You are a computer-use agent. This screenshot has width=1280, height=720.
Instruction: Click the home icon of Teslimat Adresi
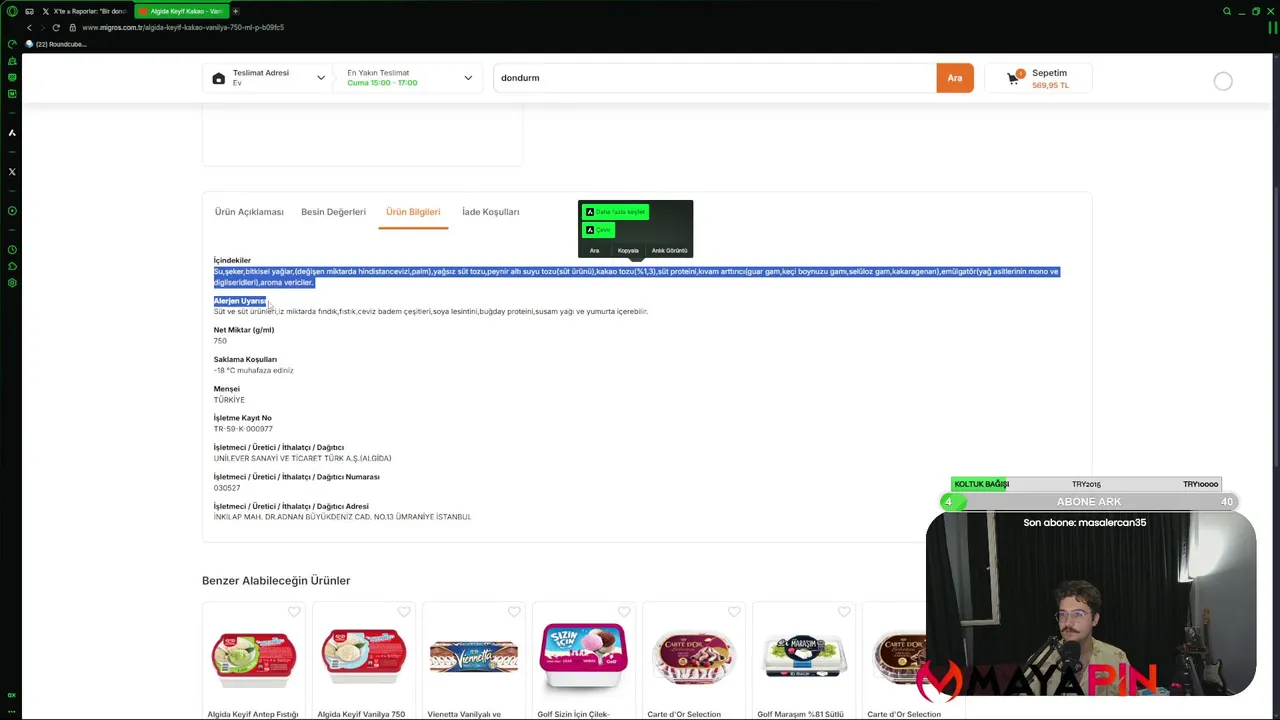tap(219, 78)
